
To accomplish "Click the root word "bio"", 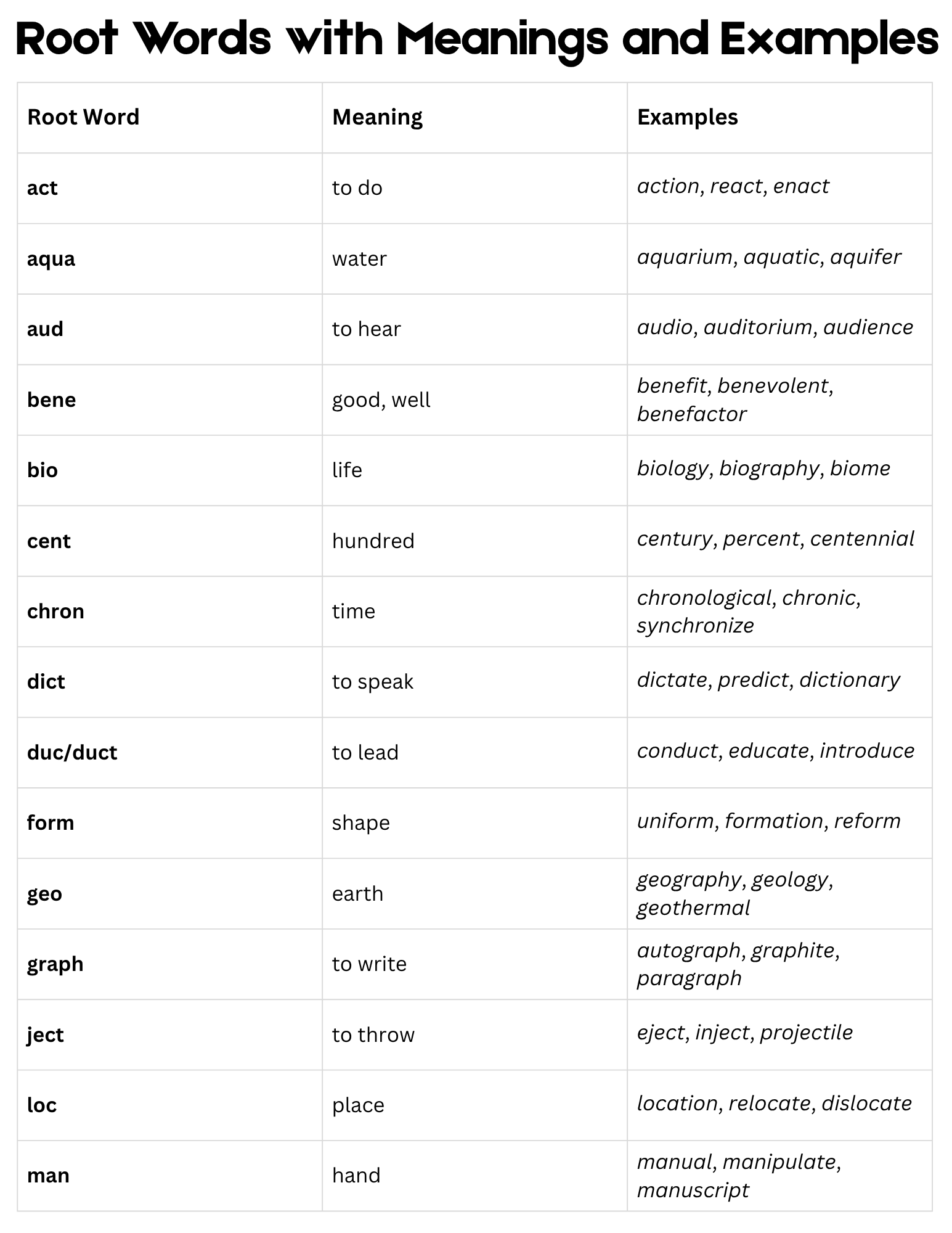I will pos(43,470).
